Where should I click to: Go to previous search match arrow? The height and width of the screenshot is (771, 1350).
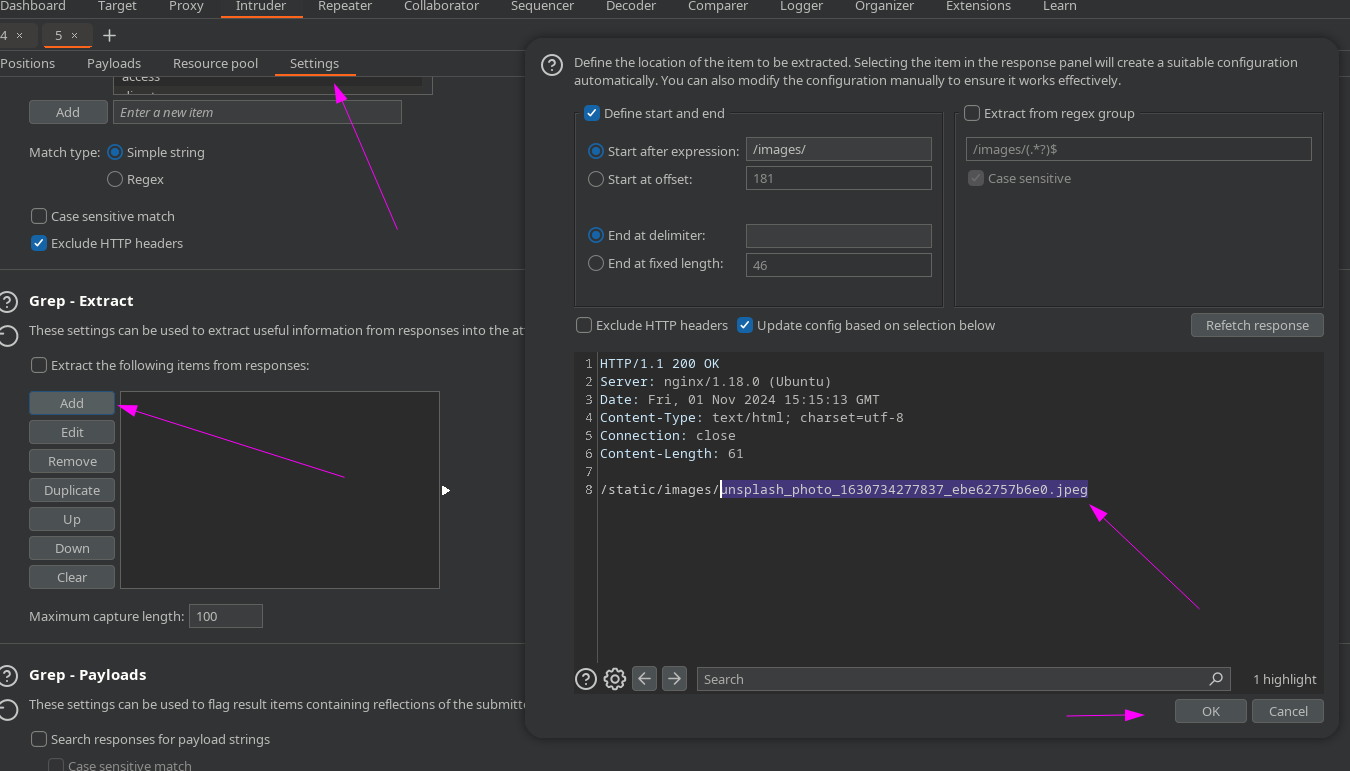(x=645, y=679)
